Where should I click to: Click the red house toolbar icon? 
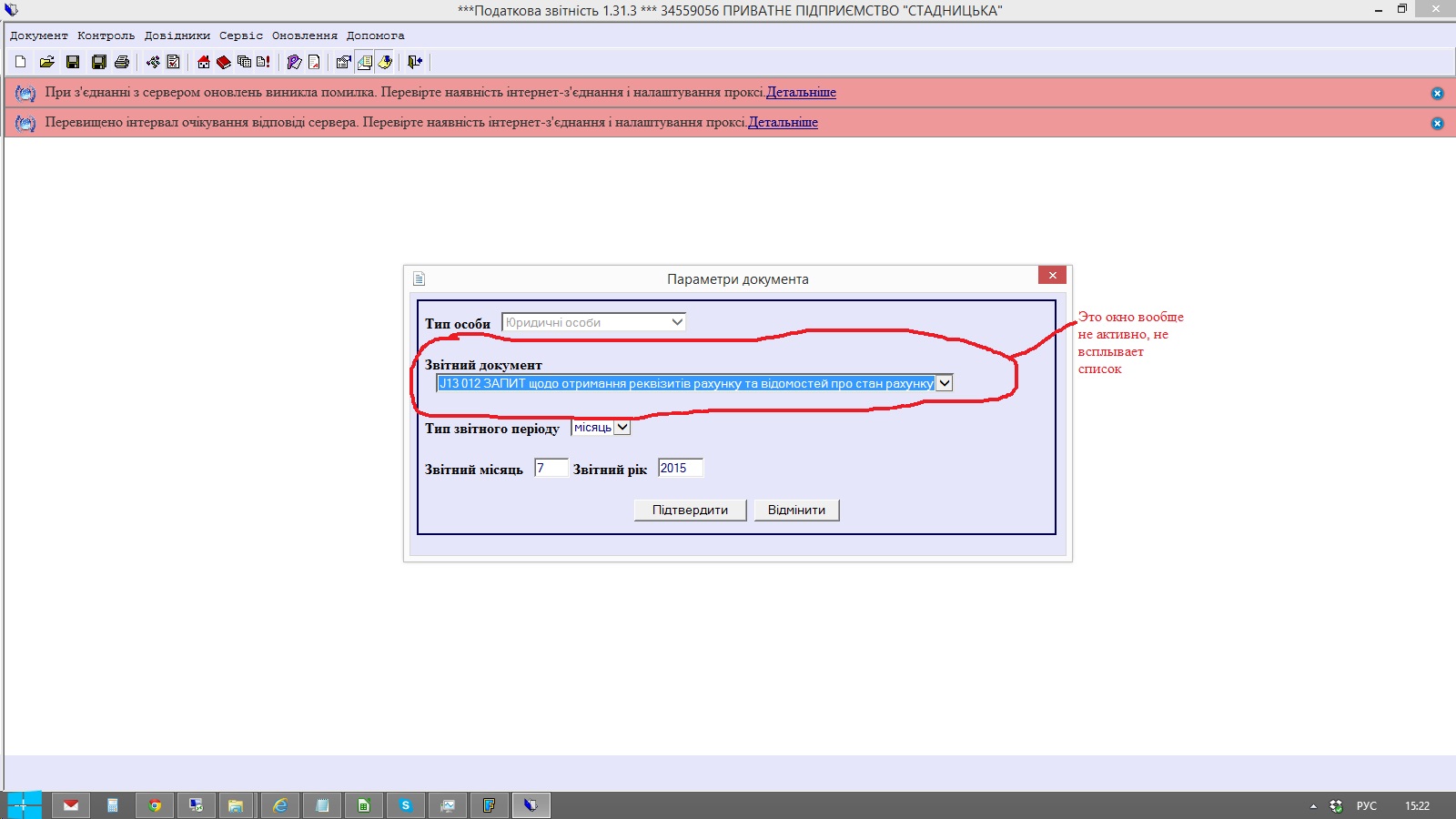(x=203, y=62)
